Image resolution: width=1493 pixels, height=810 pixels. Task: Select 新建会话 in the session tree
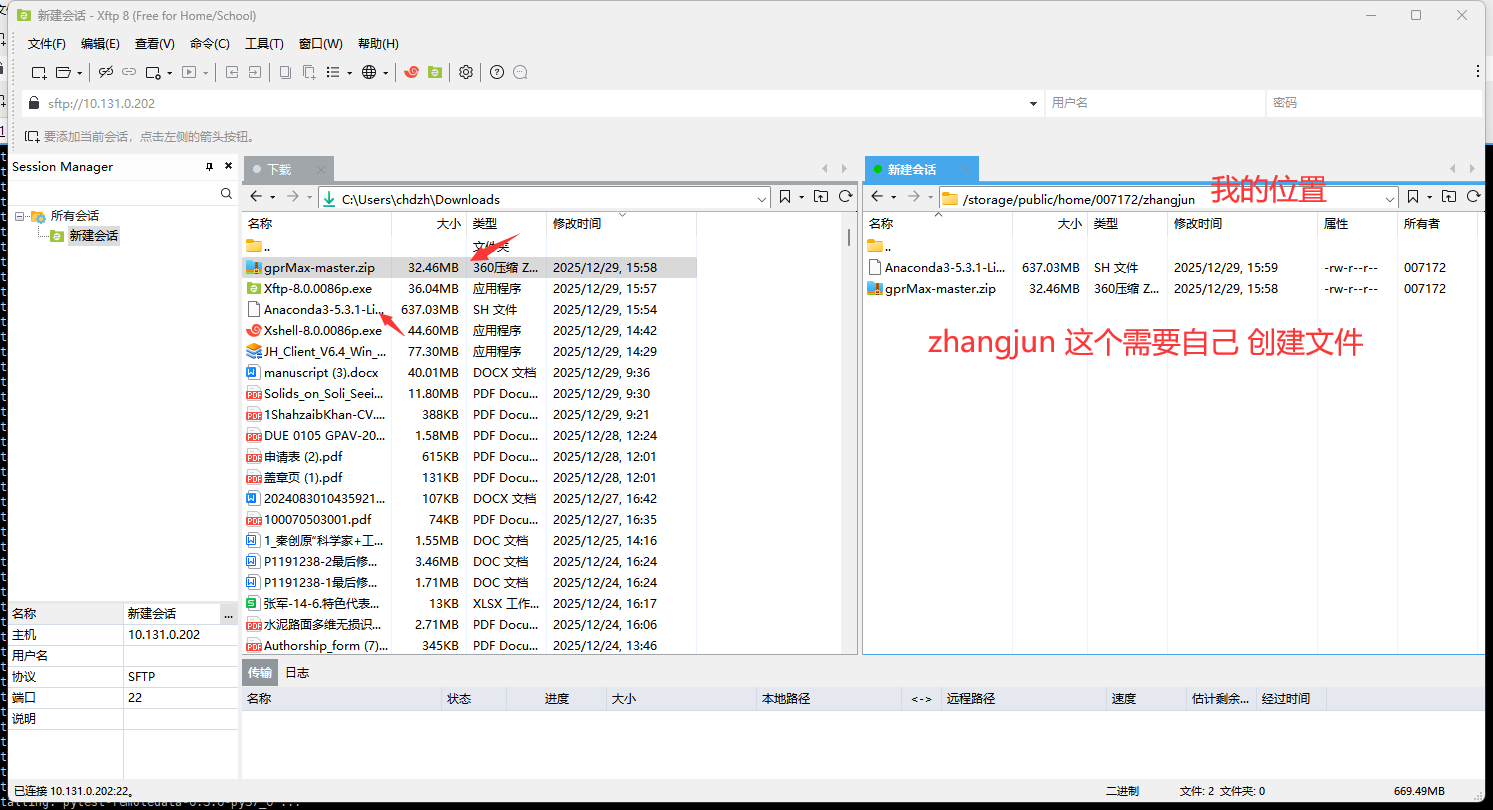coord(93,236)
